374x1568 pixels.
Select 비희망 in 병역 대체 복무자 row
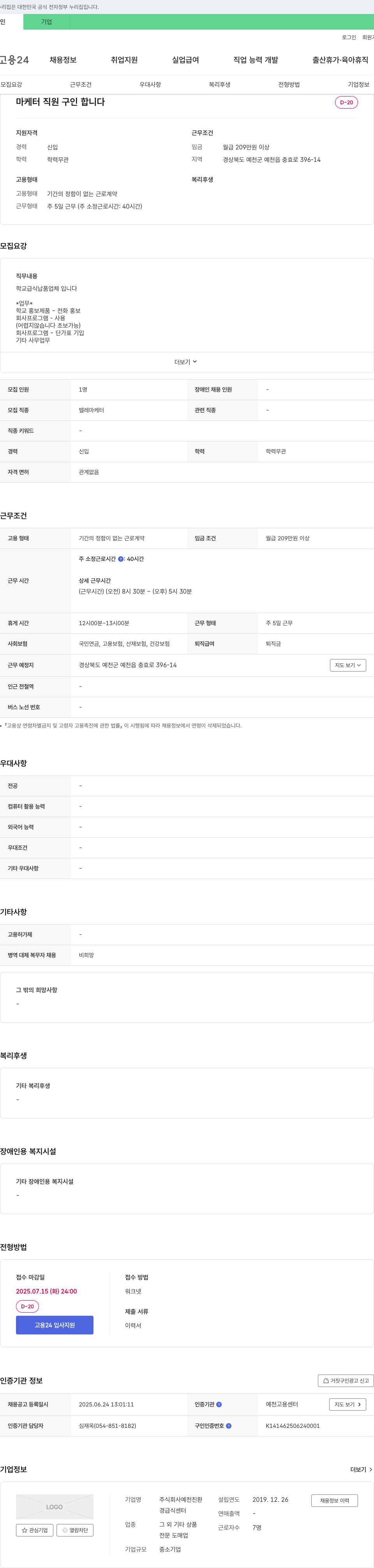86,955
